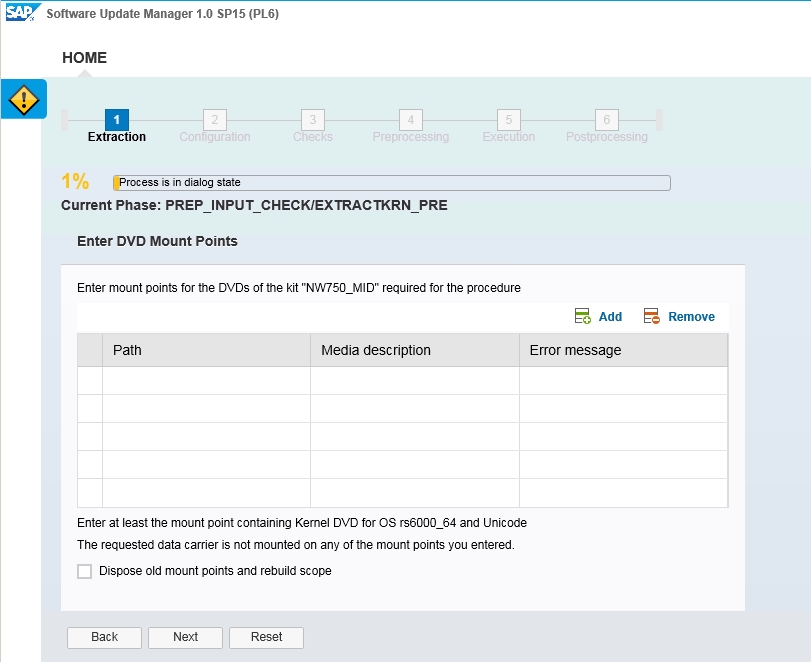The image size is (811, 662).
Task: Open the yellow warning diamond panel
Action: click(24, 99)
